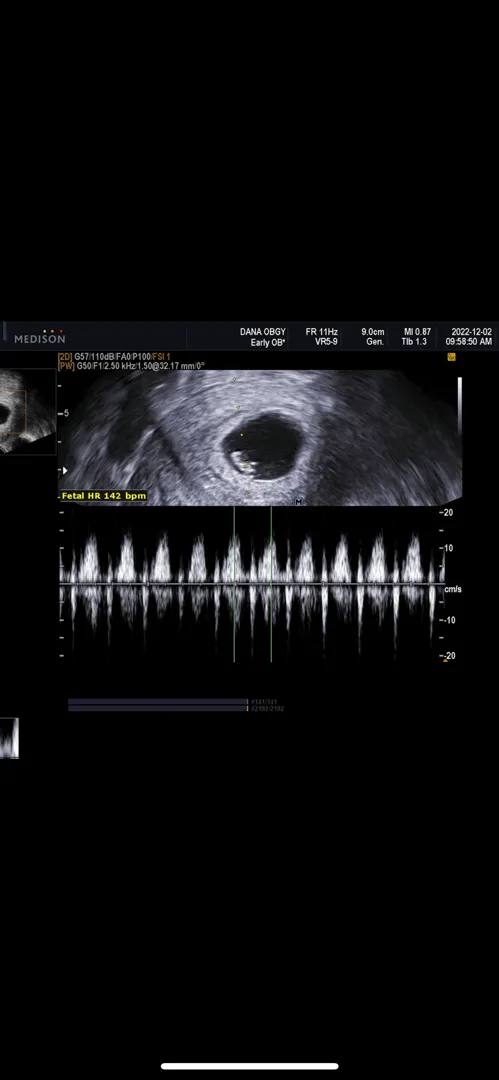
Task: Select the Early OB preset label
Action: 263,342
